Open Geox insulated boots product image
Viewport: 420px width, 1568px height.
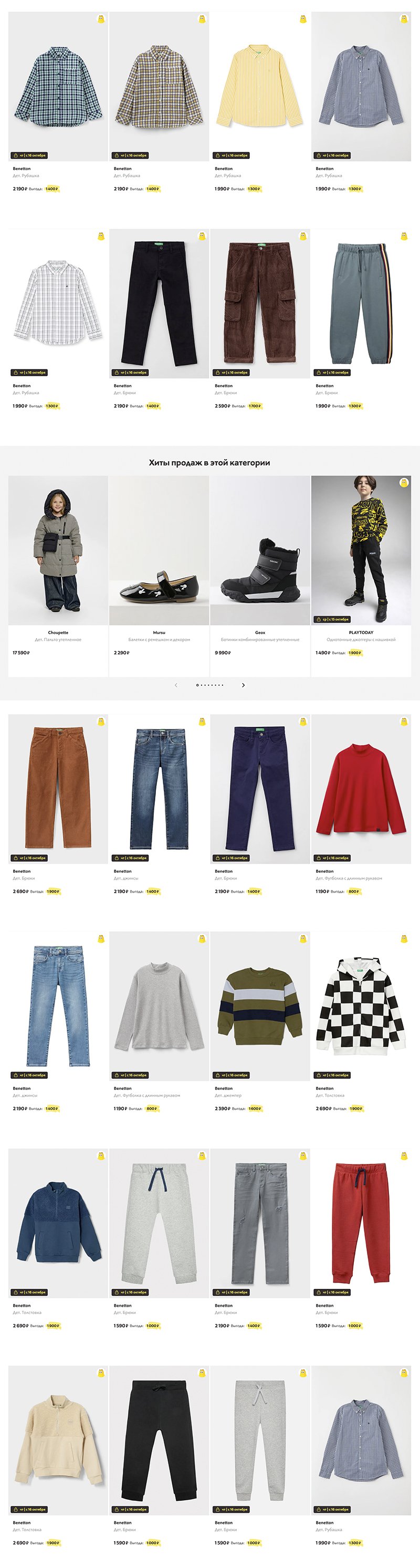260,549
